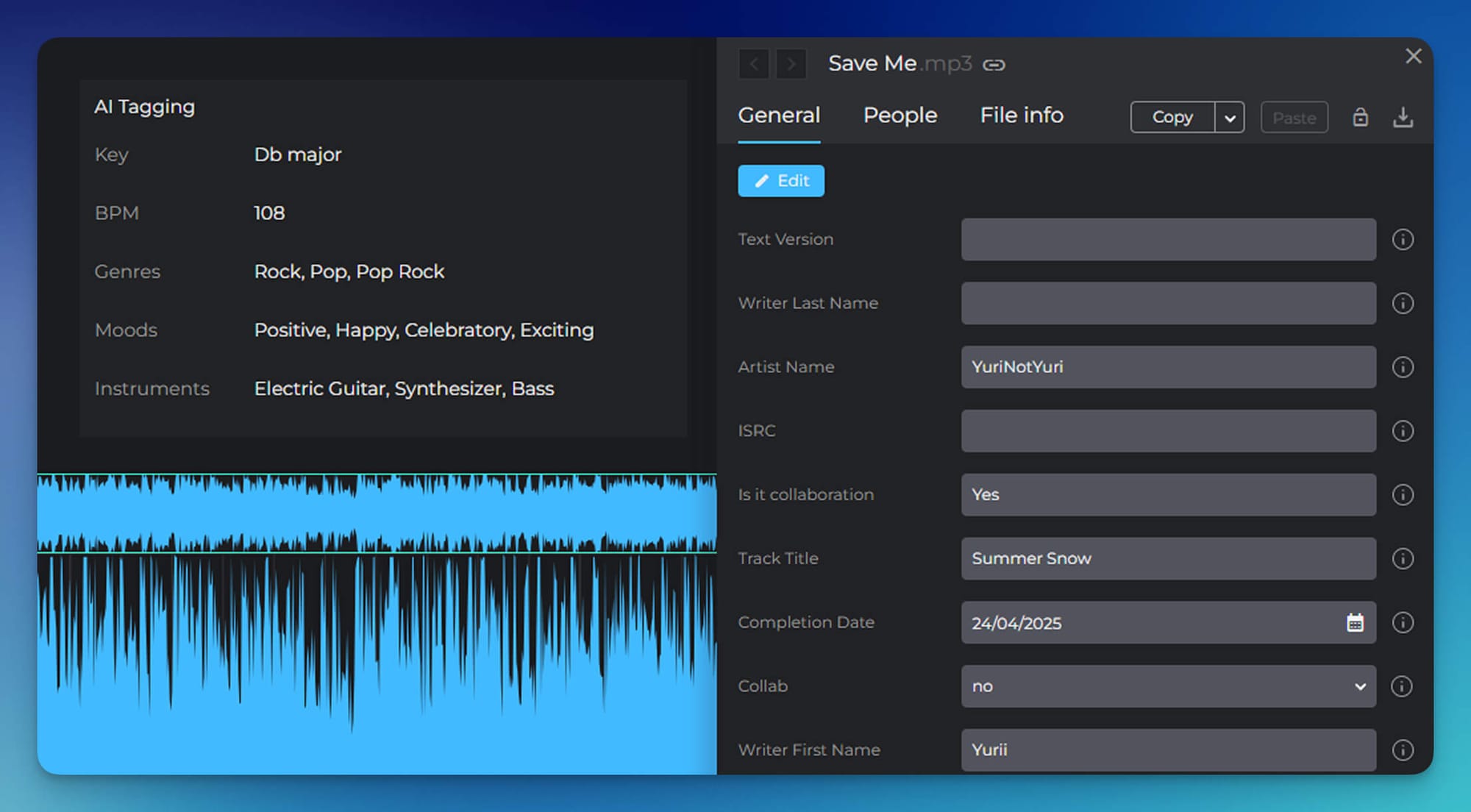Image resolution: width=1471 pixels, height=812 pixels.
Task: Click the info icon next to Track Title
Action: (x=1403, y=558)
